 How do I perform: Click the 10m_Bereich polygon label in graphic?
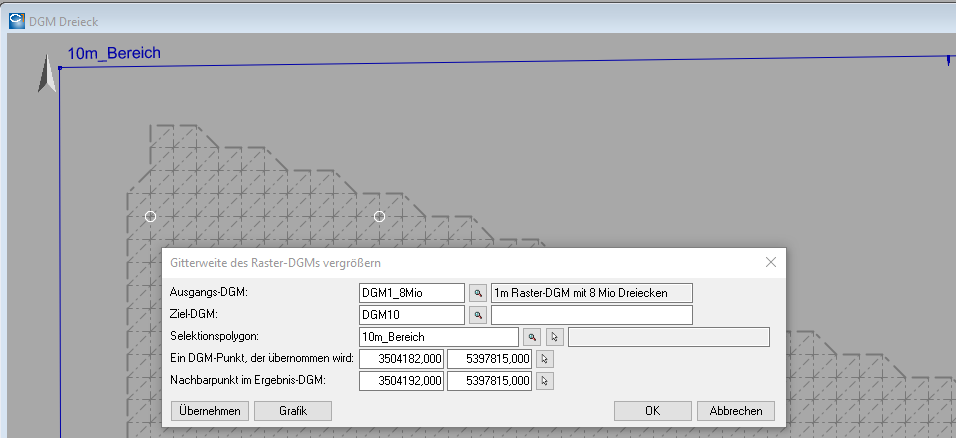click(x=114, y=53)
